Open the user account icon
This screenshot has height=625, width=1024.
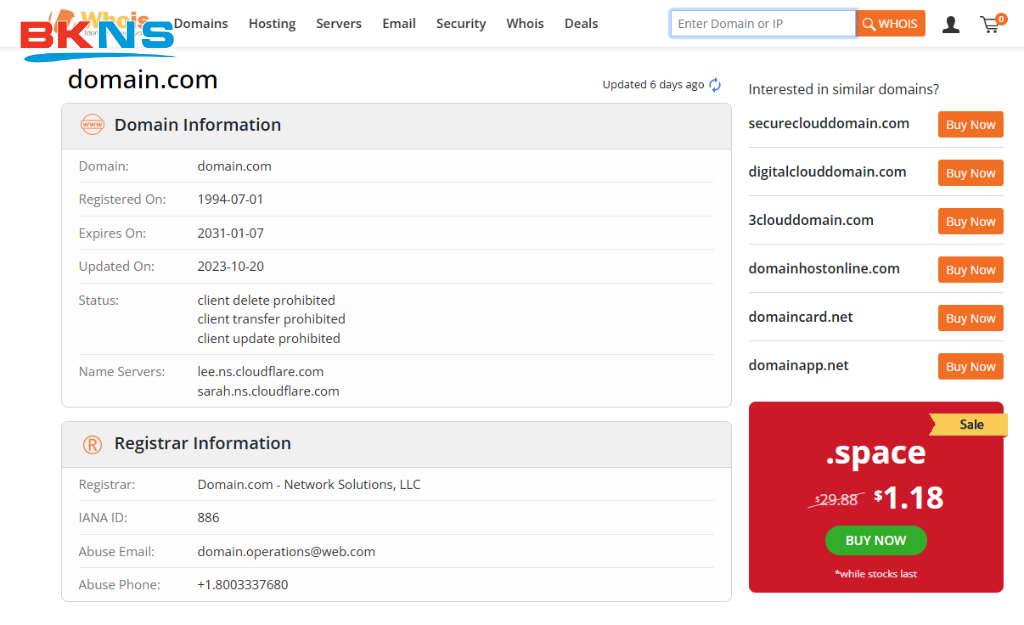point(951,23)
